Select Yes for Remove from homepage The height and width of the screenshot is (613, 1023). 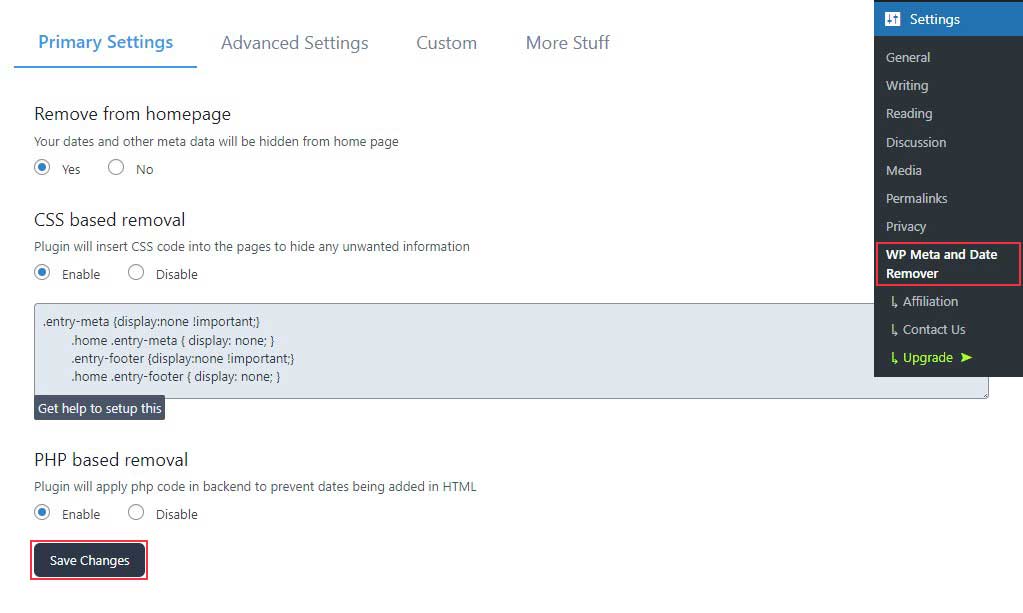(42, 168)
